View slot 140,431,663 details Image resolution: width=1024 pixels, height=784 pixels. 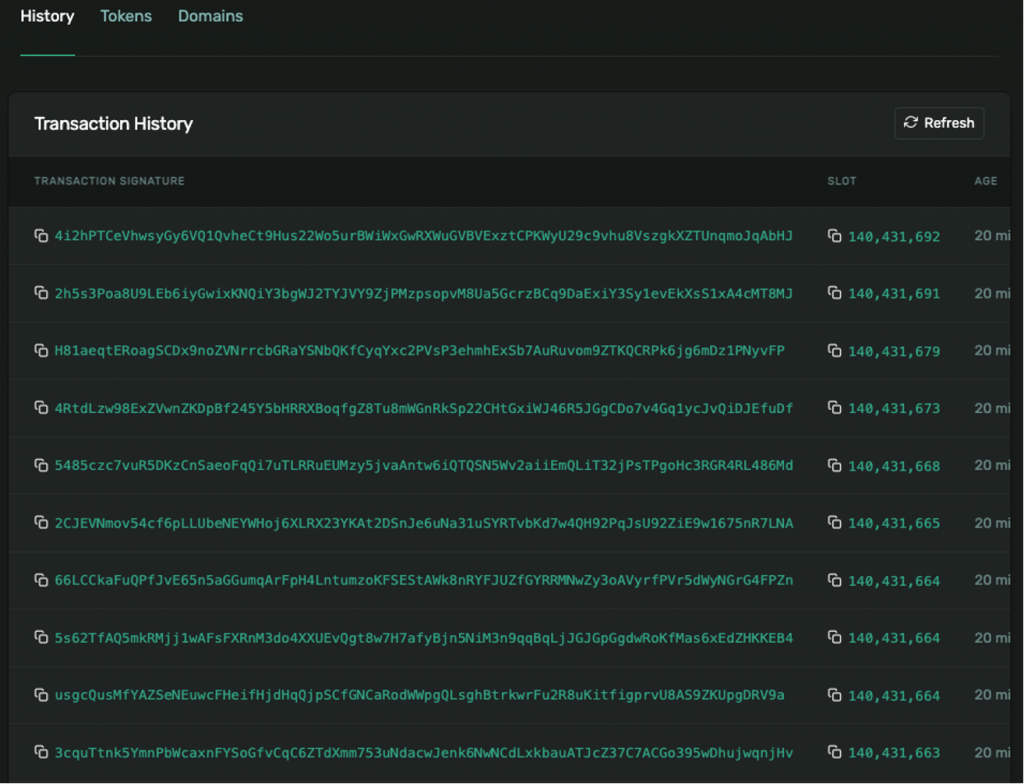(894, 753)
